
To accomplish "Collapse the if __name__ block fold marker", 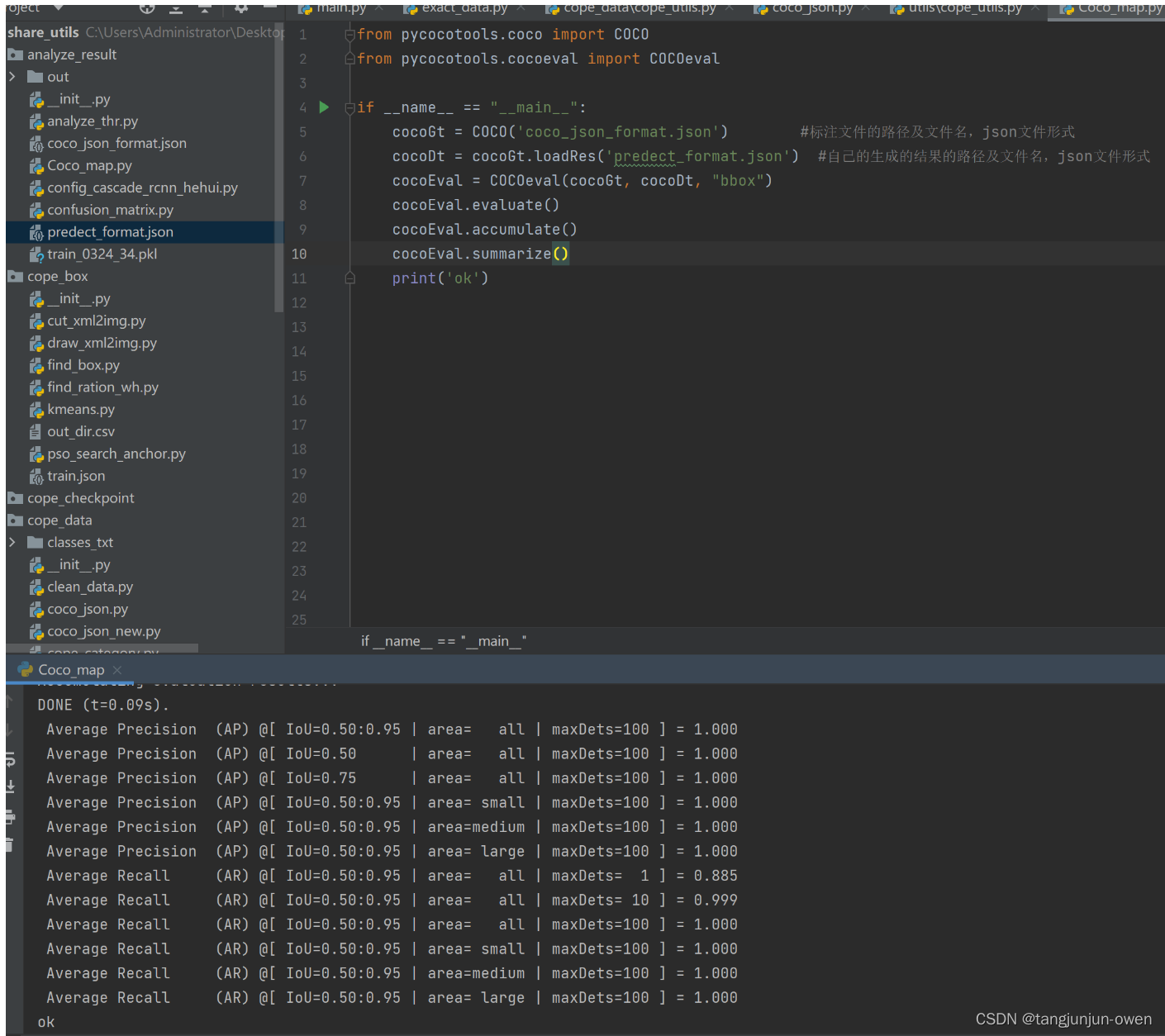I will coord(350,107).
